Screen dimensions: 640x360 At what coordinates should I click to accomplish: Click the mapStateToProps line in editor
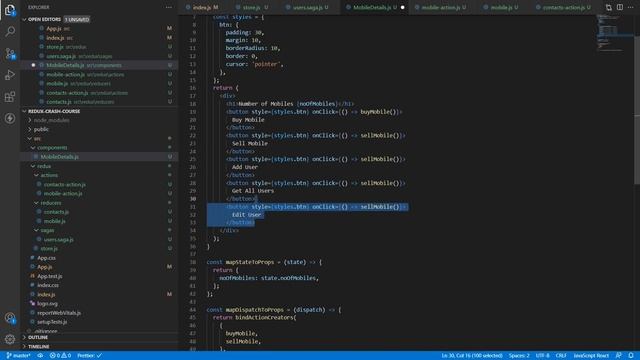point(264,262)
